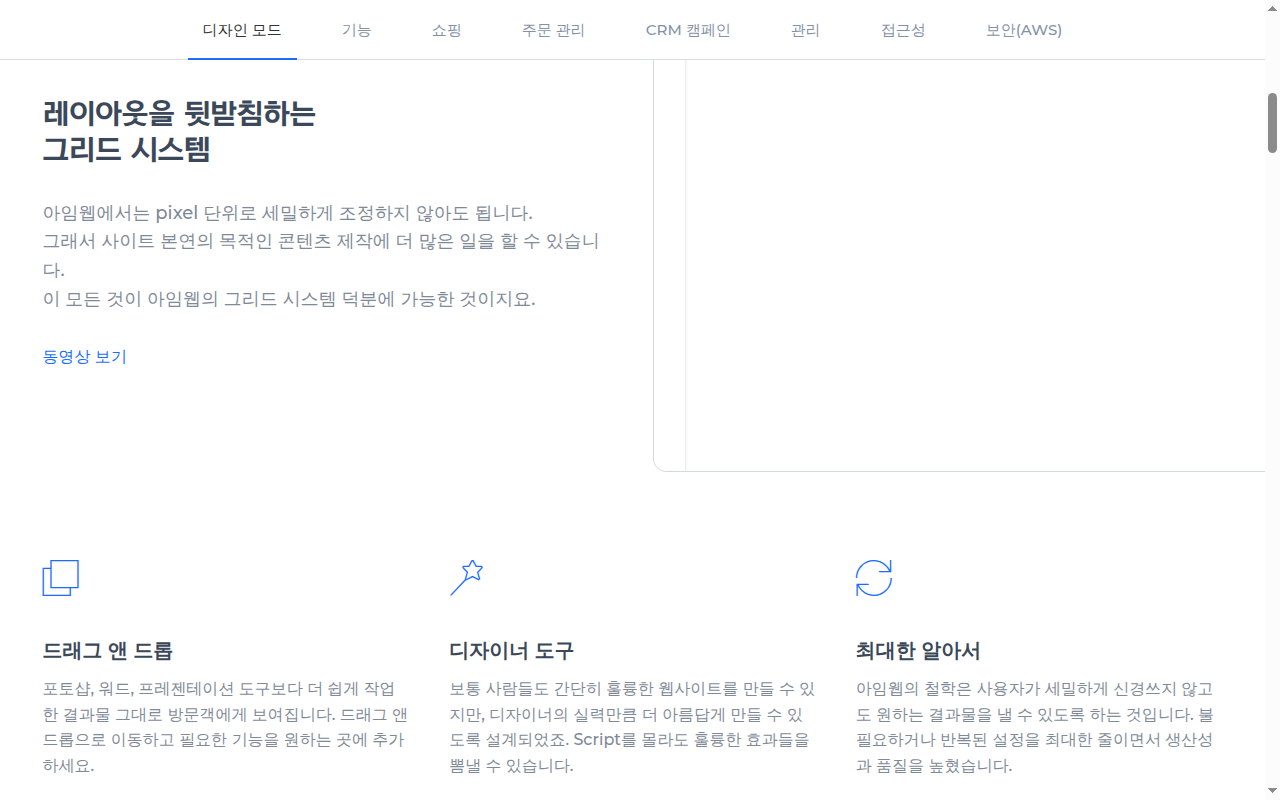
Task: Click the drag and drop overlapping squares icon
Action: point(60,578)
